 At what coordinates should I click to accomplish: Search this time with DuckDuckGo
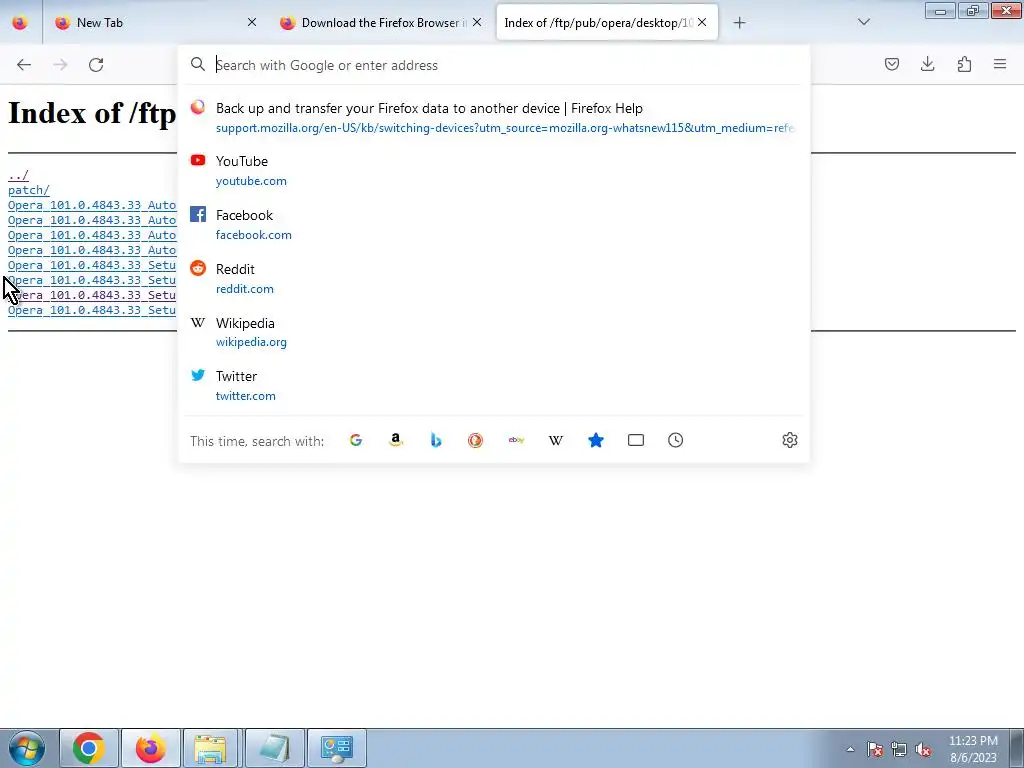[475, 440]
